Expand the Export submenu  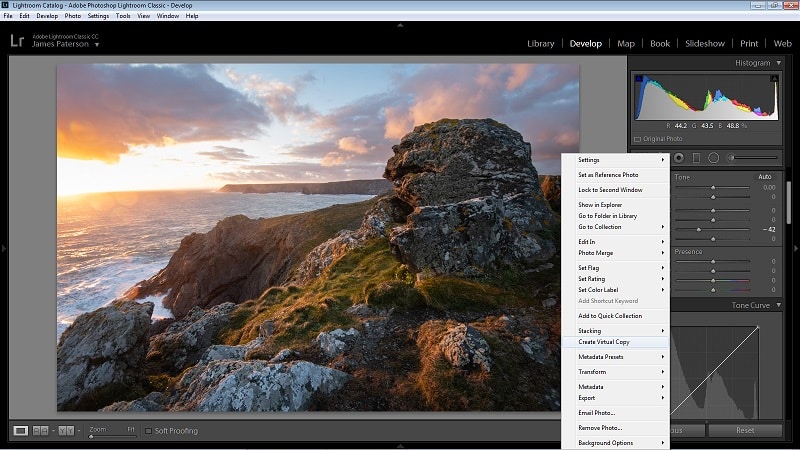tap(616, 397)
